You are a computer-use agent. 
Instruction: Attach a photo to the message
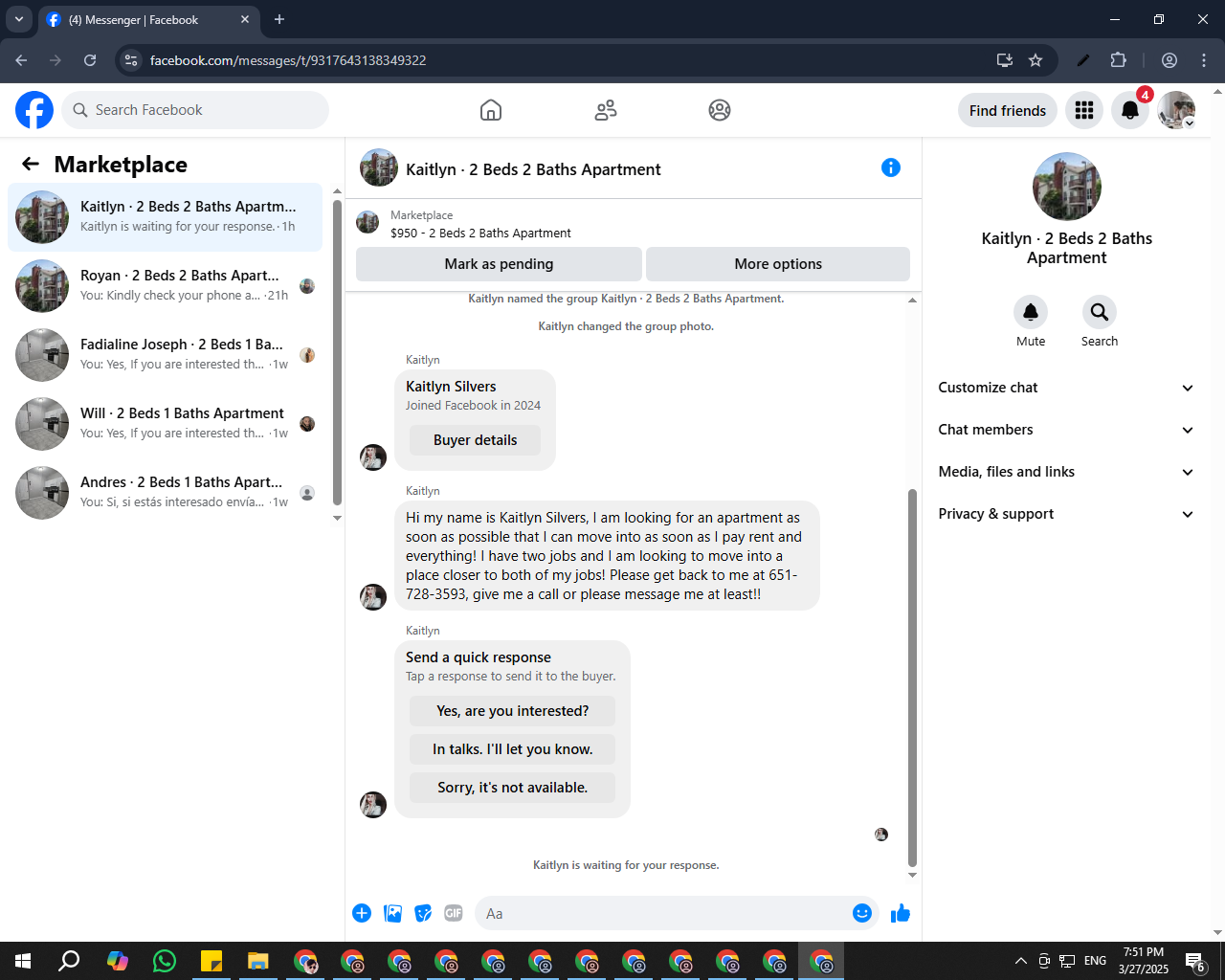[392, 913]
